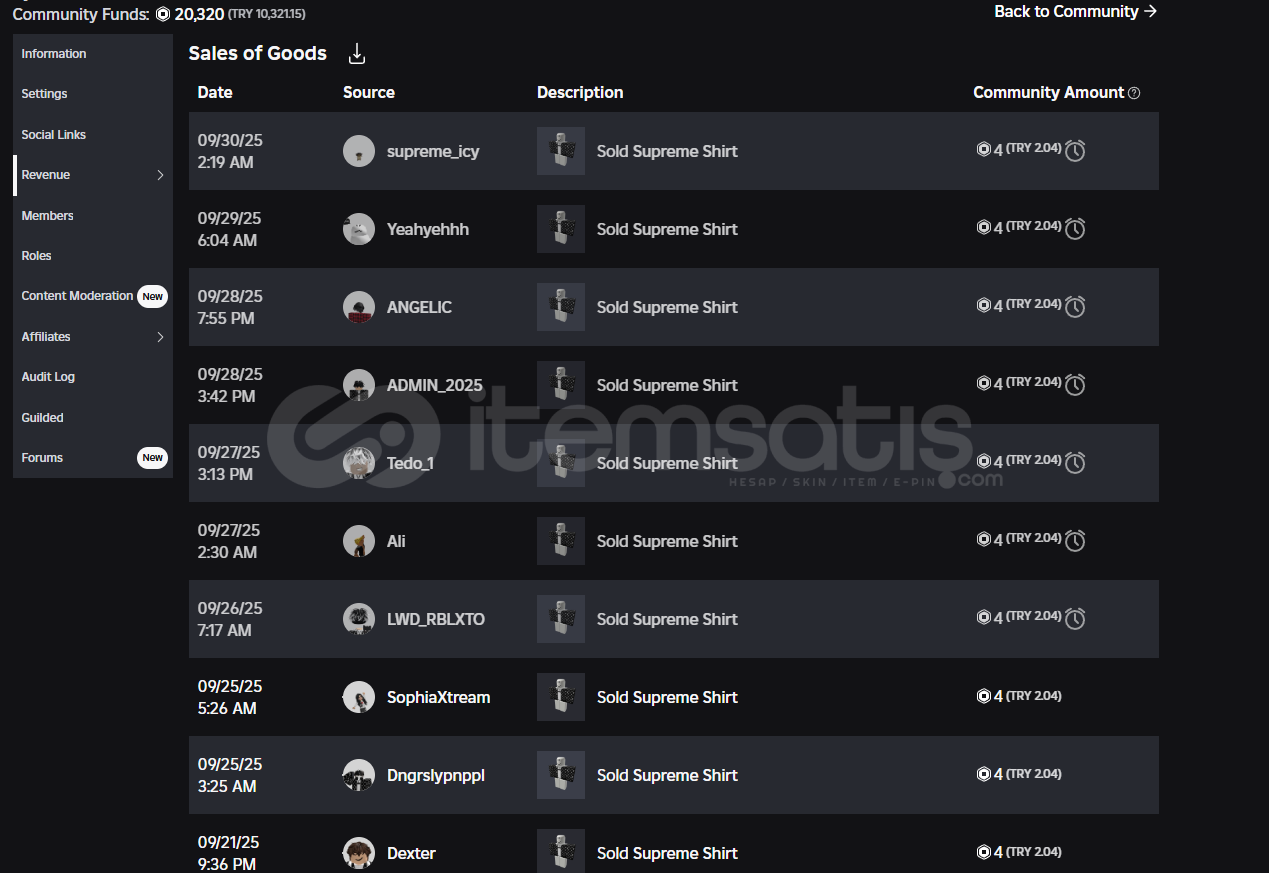Open the Members section
1269x873 pixels.
point(48,216)
